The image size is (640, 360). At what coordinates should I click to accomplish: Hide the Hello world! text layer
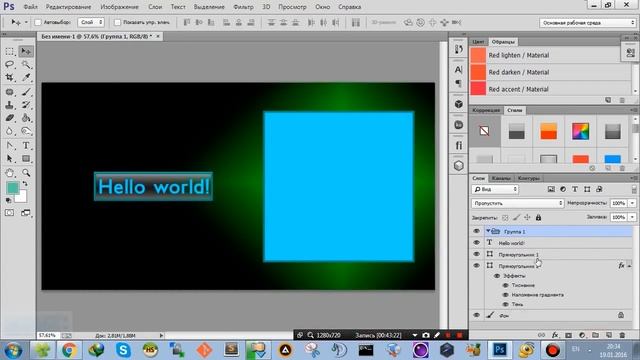(x=476, y=243)
